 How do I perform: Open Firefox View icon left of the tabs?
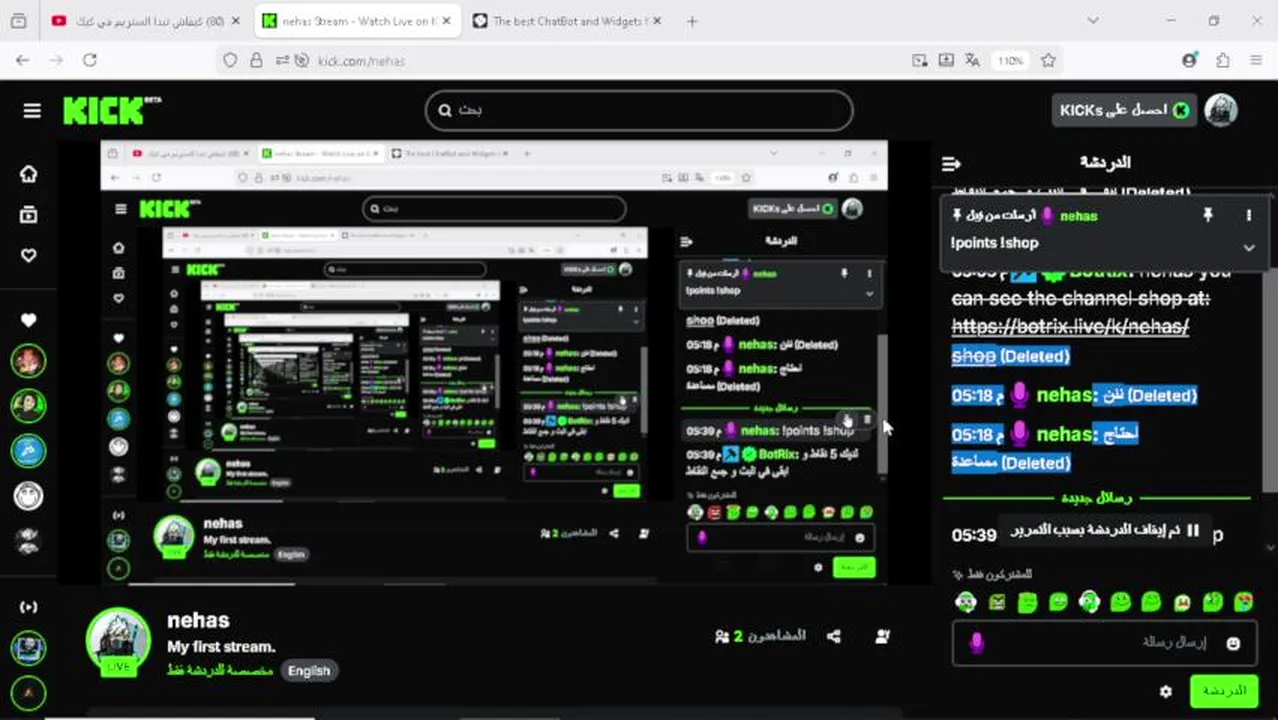tap(18, 21)
